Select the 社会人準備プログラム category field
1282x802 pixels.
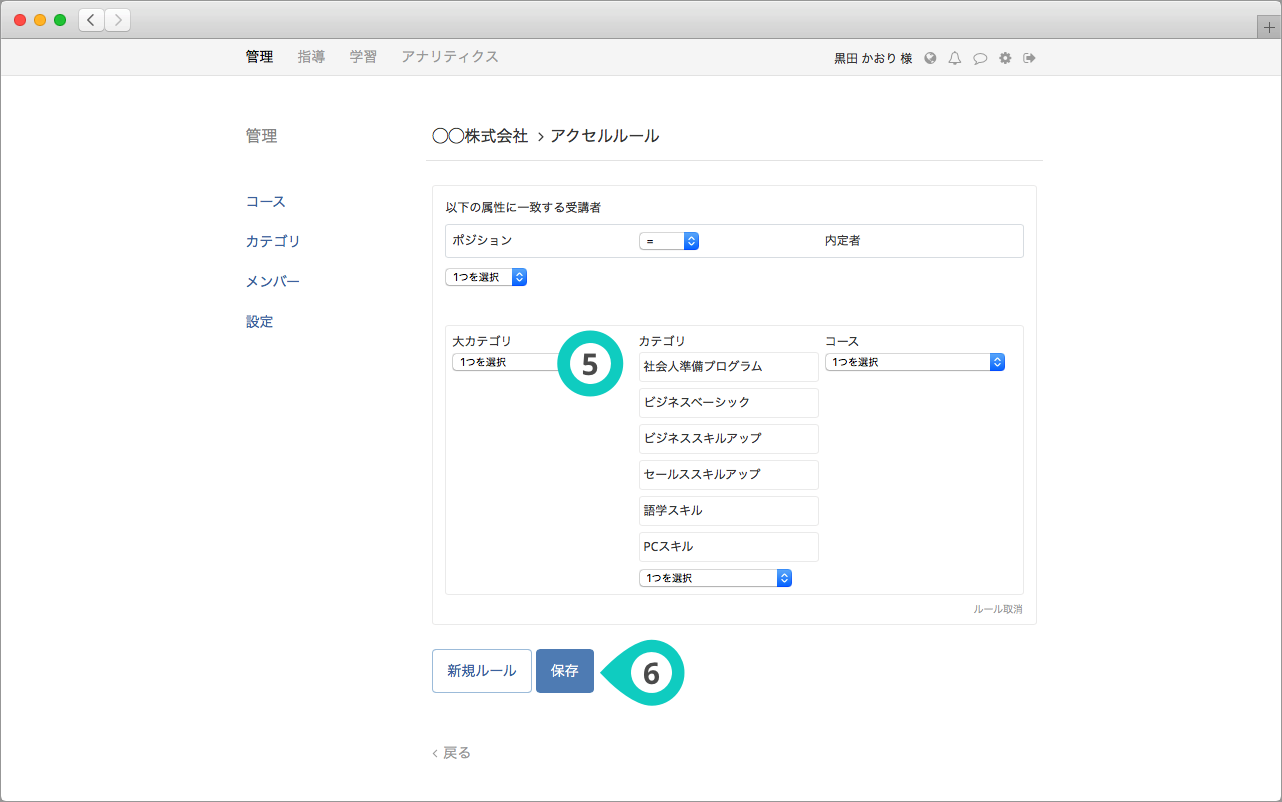point(728,367)
